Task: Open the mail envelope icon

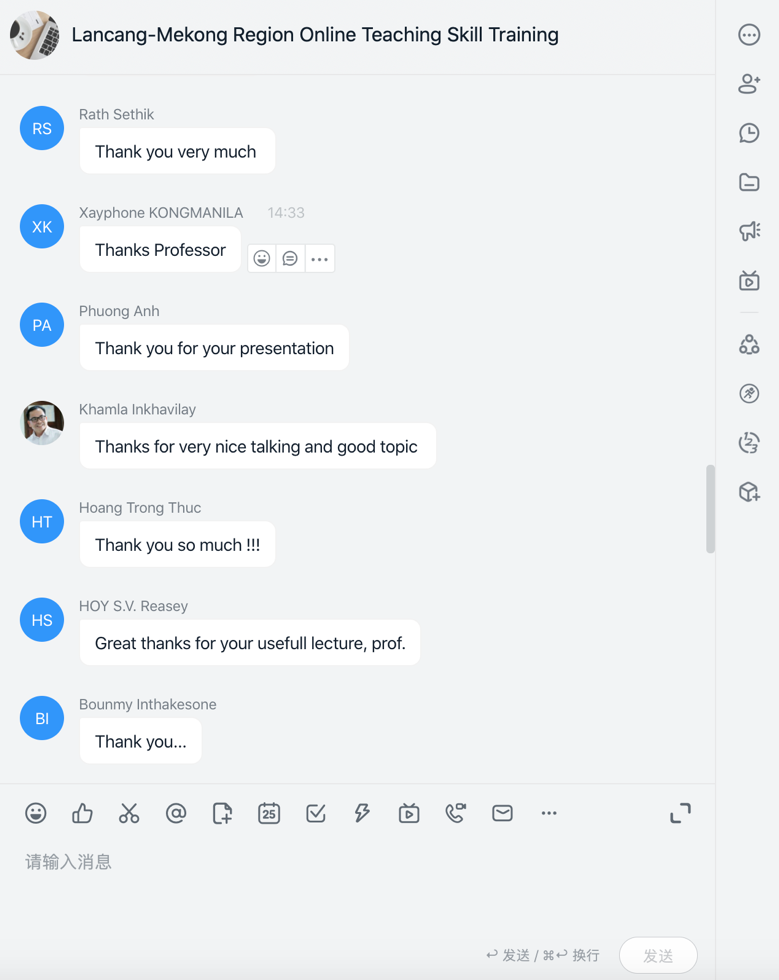Action: [502, 813]
